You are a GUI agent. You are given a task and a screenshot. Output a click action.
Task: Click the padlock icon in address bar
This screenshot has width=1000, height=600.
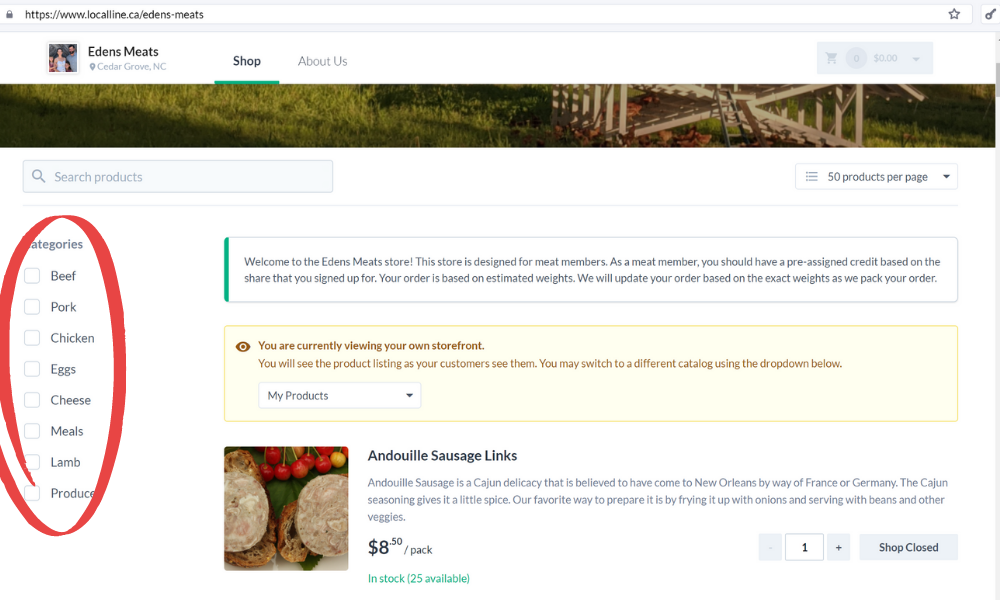pyautogui.click(x=10, y=14)
